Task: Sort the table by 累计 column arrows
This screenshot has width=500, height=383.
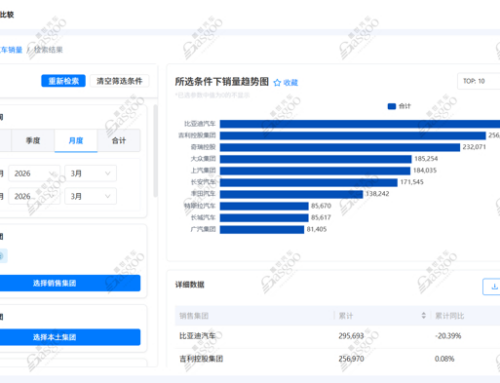Action: [424, 315]
